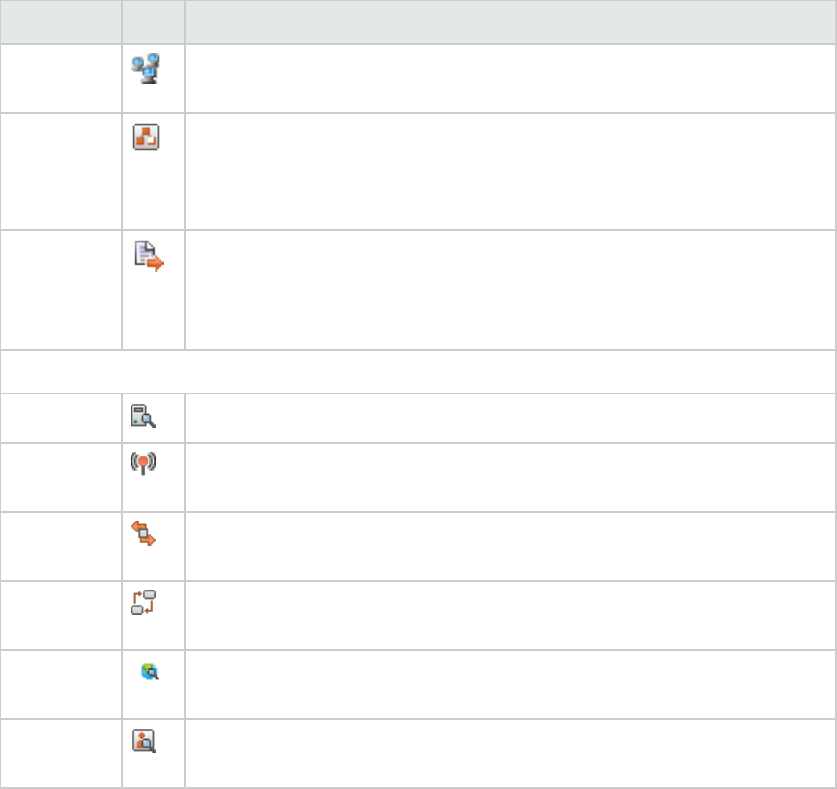Select the empty cell right of antenna icon
The width and height of the screenshot is (837, 789).
(510, 477)
